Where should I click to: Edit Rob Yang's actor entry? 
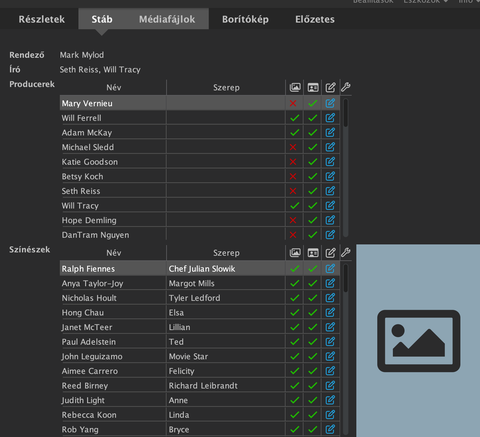pyautogui.click(x=330, y=429)
